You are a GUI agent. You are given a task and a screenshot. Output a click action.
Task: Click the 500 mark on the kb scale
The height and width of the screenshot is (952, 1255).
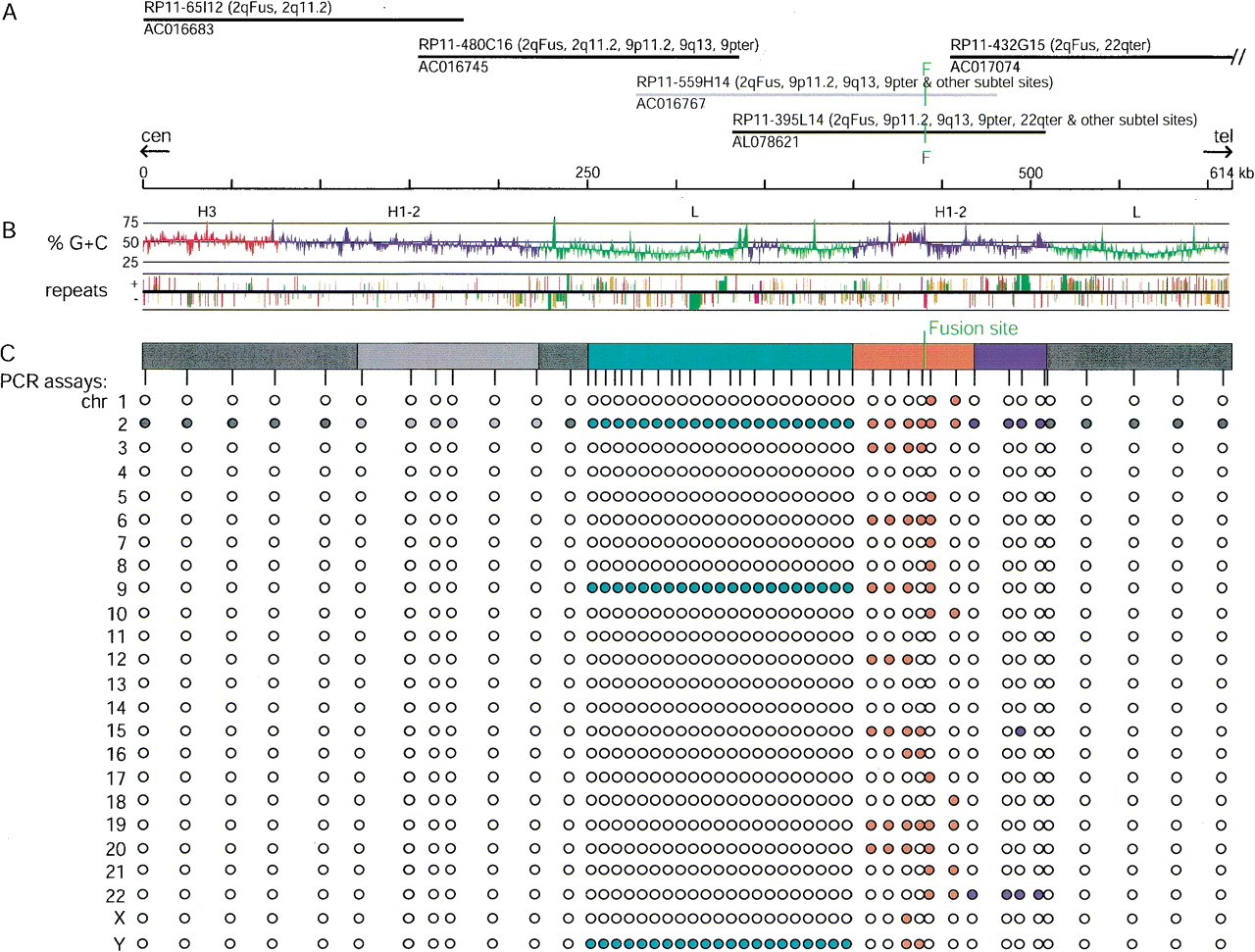(1030, 173)
